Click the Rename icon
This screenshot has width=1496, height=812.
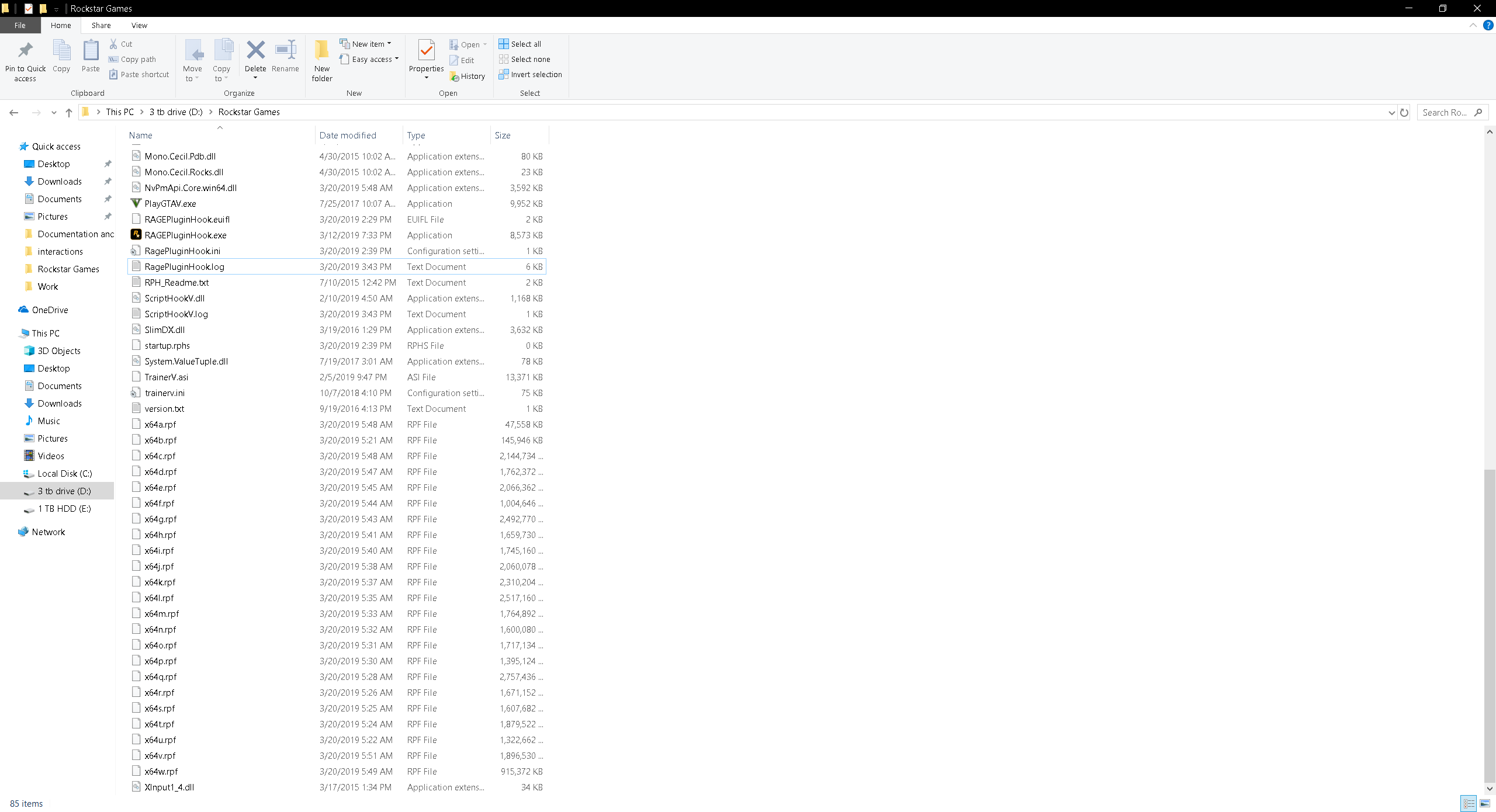click(285, 51)
